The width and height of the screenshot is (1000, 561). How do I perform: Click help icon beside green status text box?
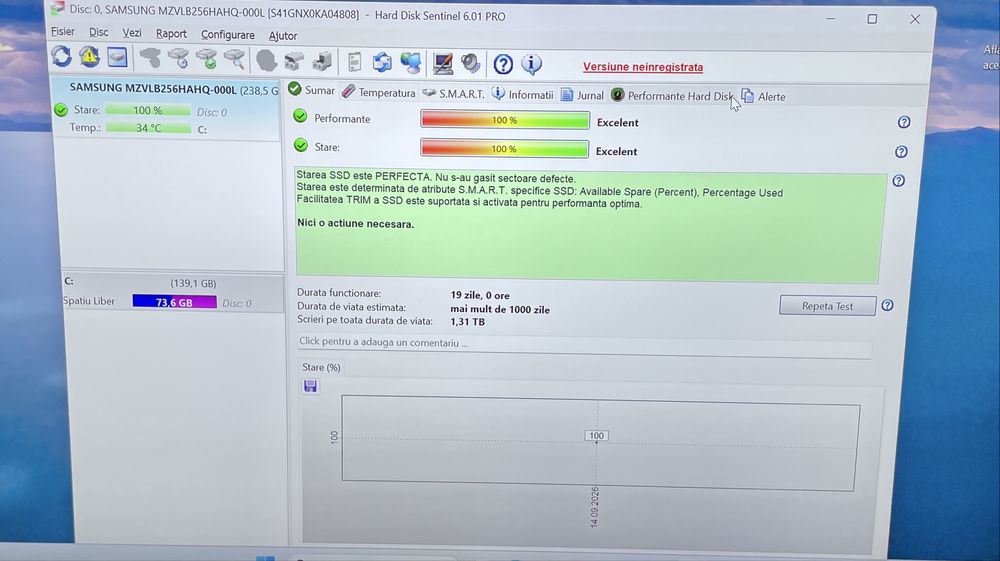899,181
